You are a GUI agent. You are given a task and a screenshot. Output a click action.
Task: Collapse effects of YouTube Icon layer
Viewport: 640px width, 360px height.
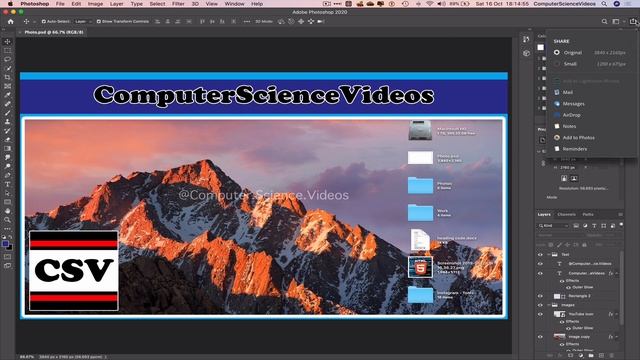617,314
